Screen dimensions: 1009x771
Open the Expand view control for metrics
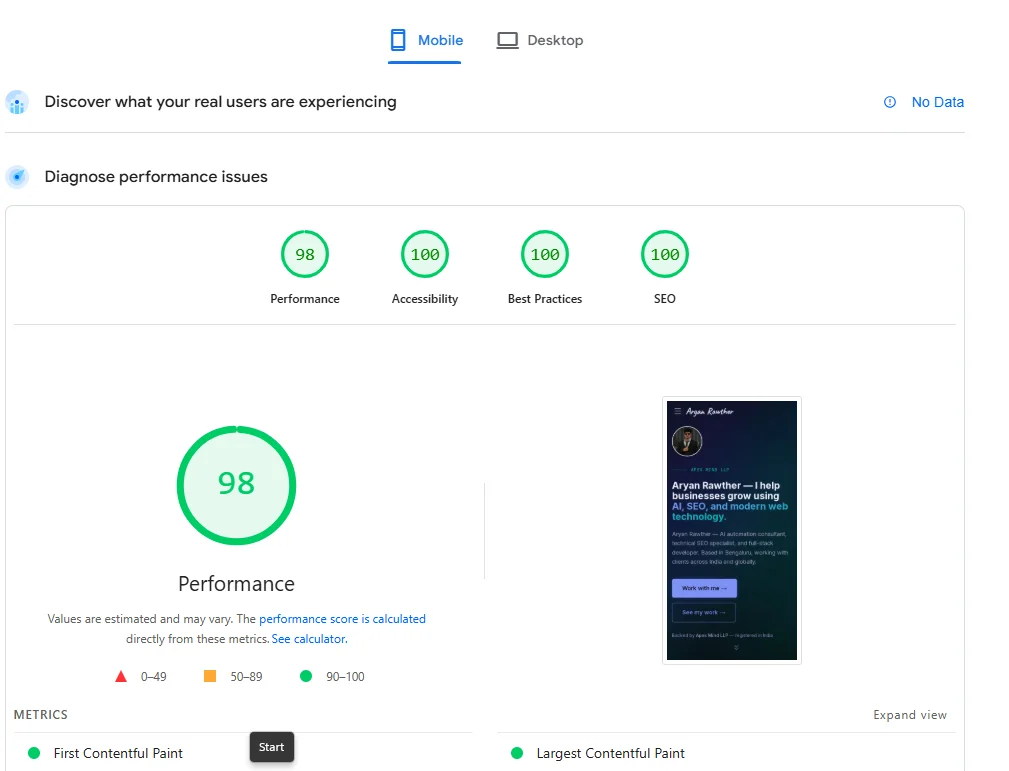(x=909, y=714)
